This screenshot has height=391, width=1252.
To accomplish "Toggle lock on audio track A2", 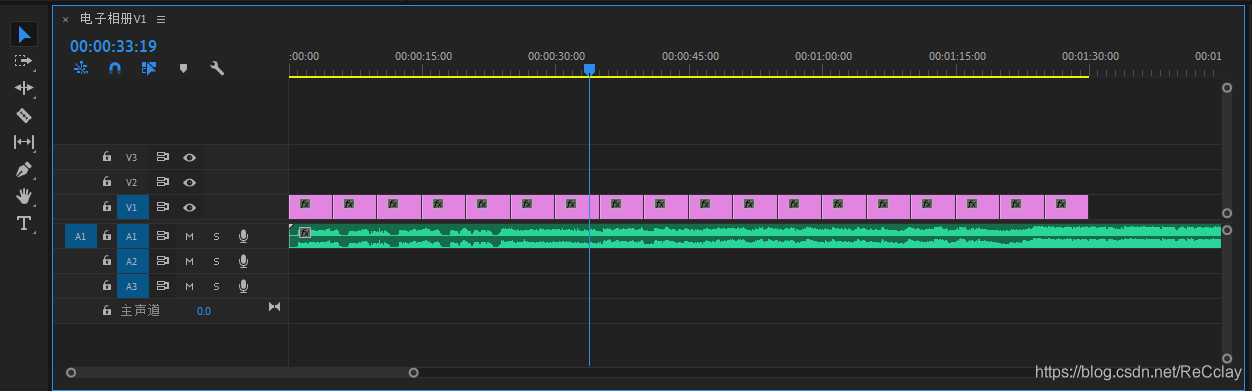I will pos(106,261).
